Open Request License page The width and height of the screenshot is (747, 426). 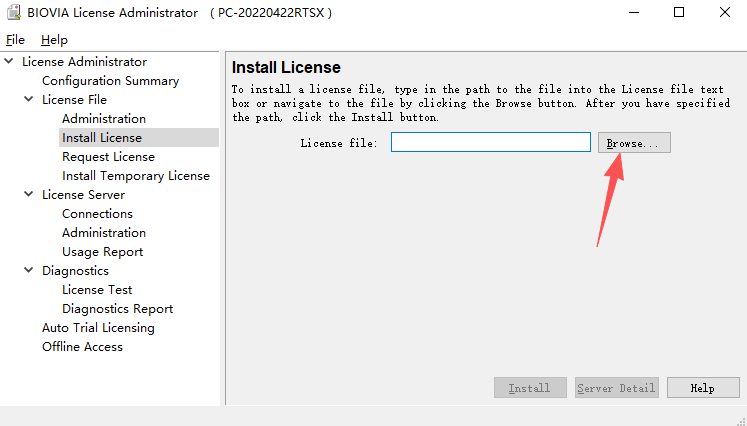108,157
